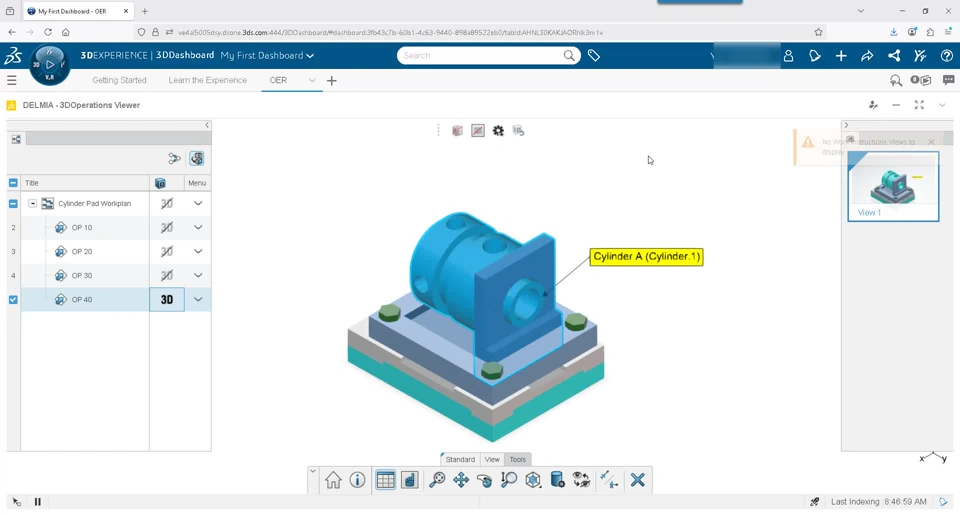Click the plus Add icon in top bar
The image size is (960, 516).
841,56
